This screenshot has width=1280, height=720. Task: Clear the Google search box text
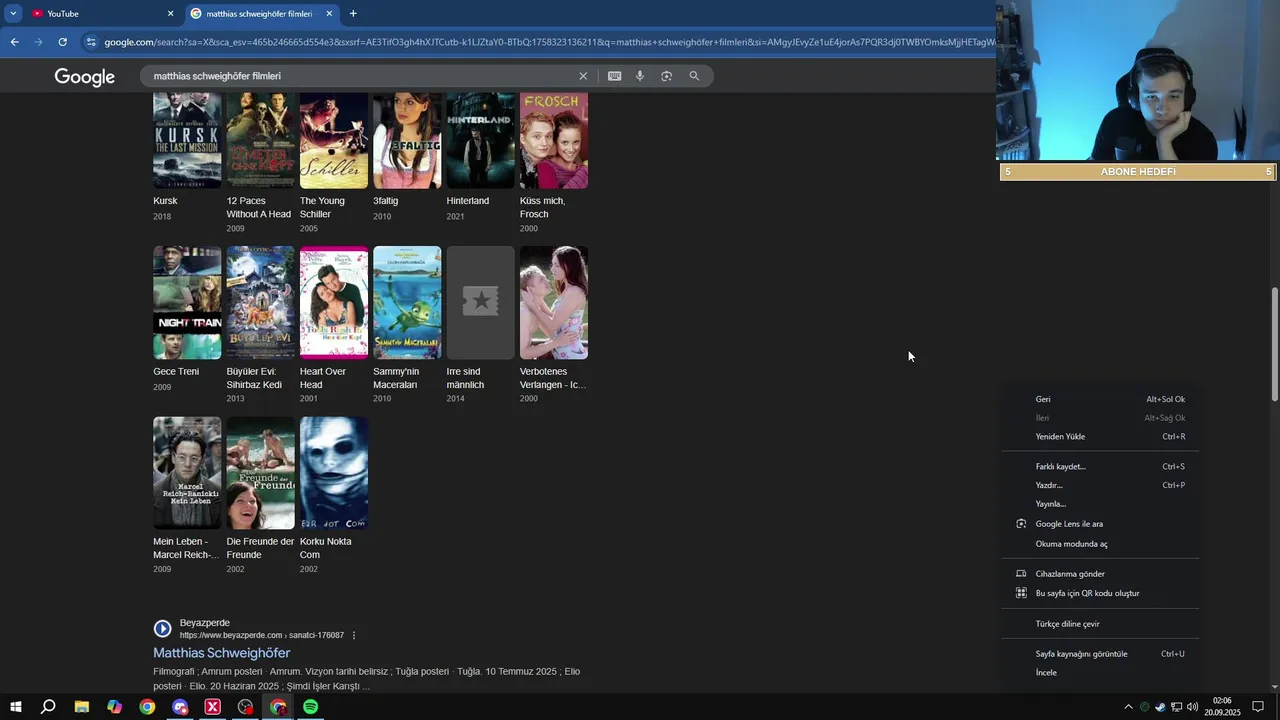click(583, 76)
